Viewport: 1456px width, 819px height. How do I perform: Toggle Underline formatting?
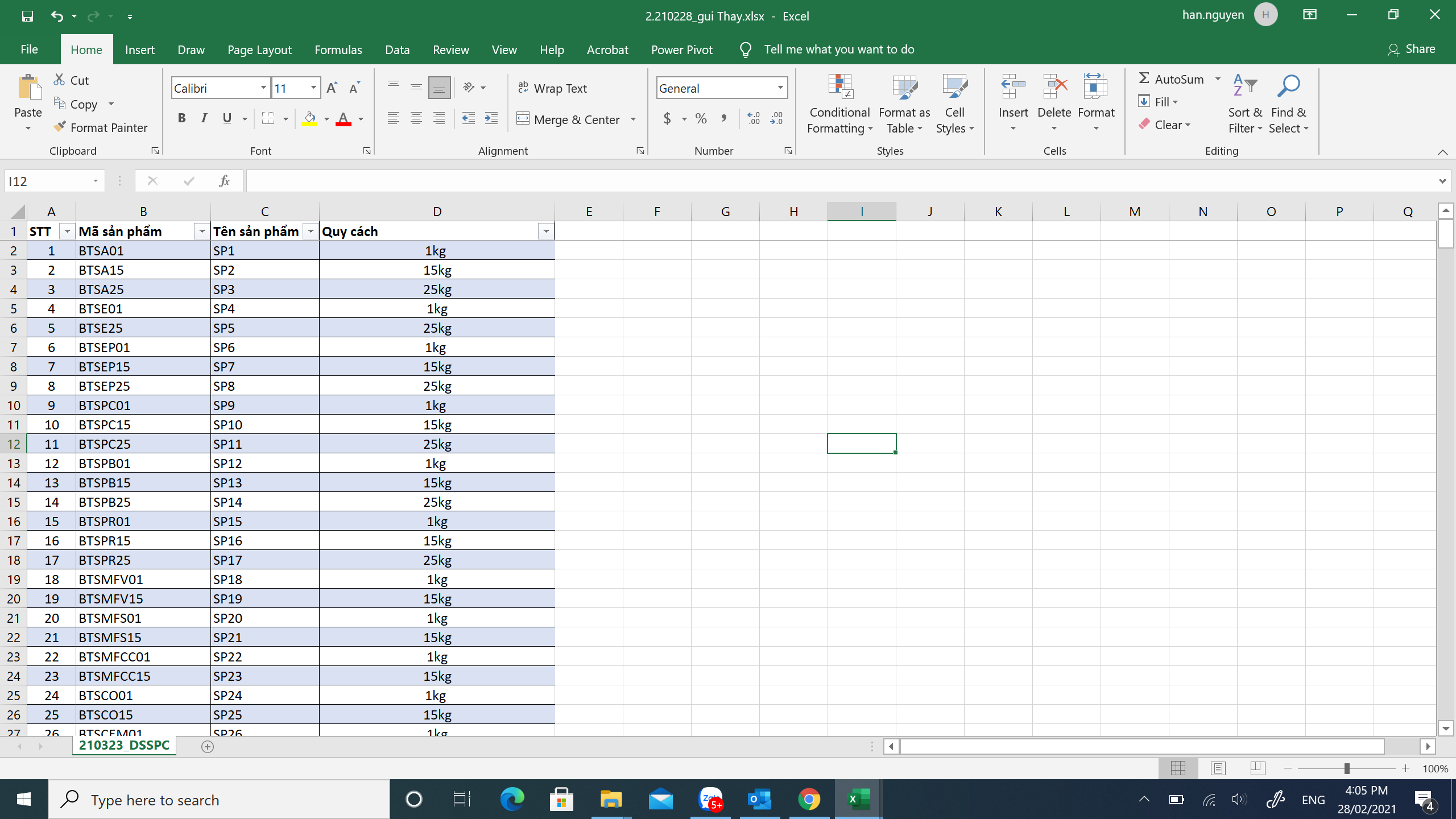coord(227,118)
